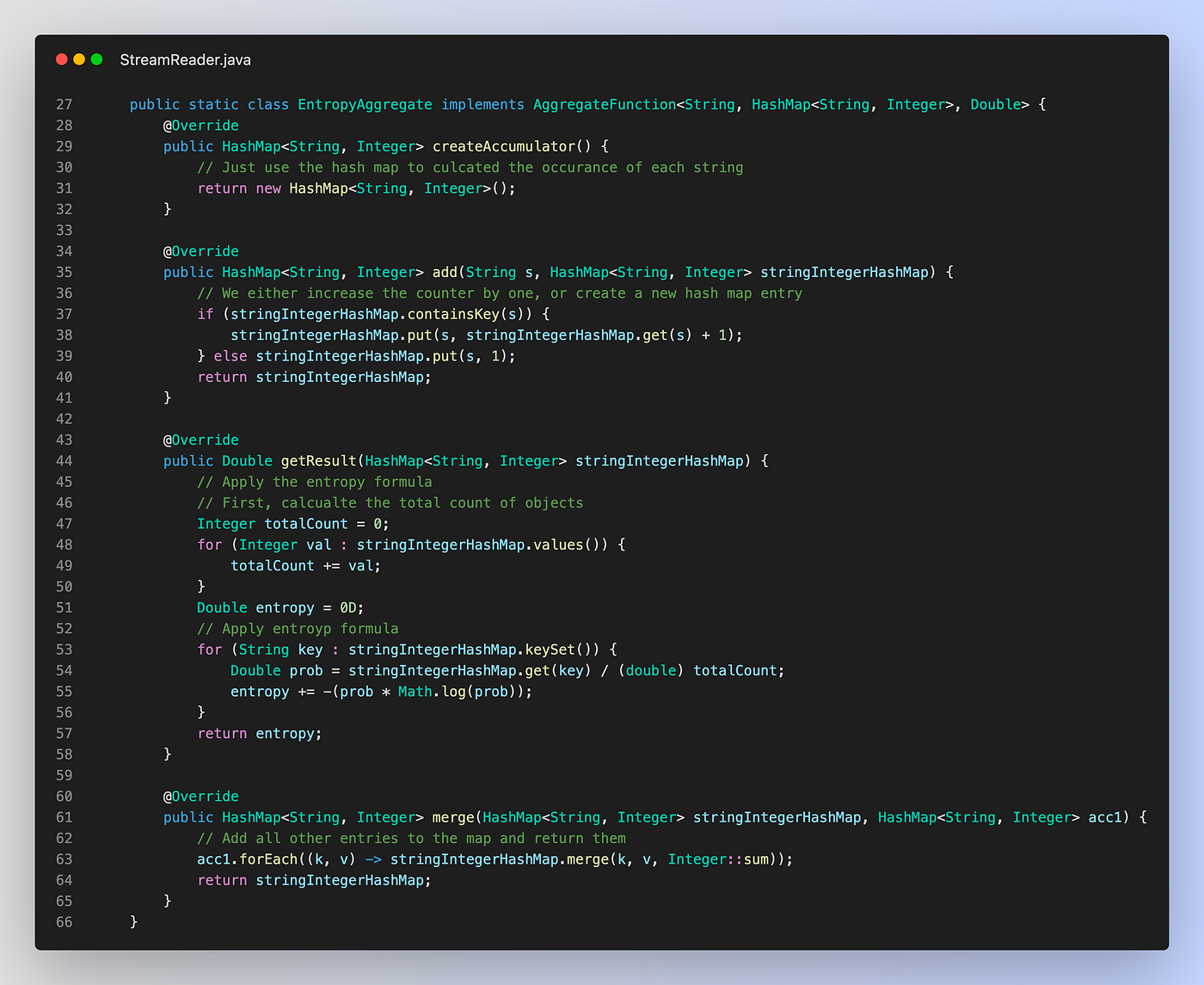Click the EntropyAggregate class name
The height and width of the screenshot is (985, 1204).
tap(365, 105)
